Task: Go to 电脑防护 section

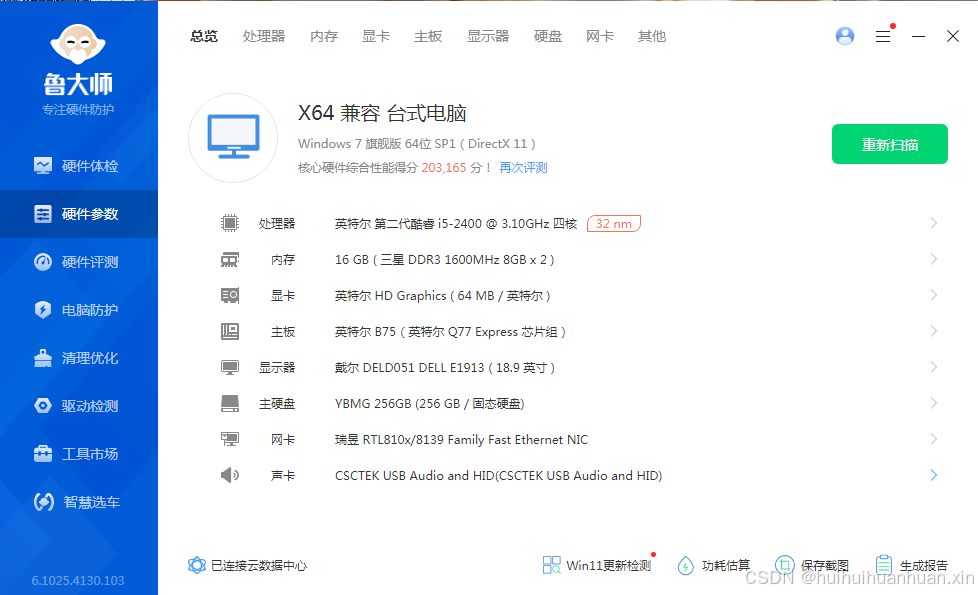Action: (x=79, y=310)
